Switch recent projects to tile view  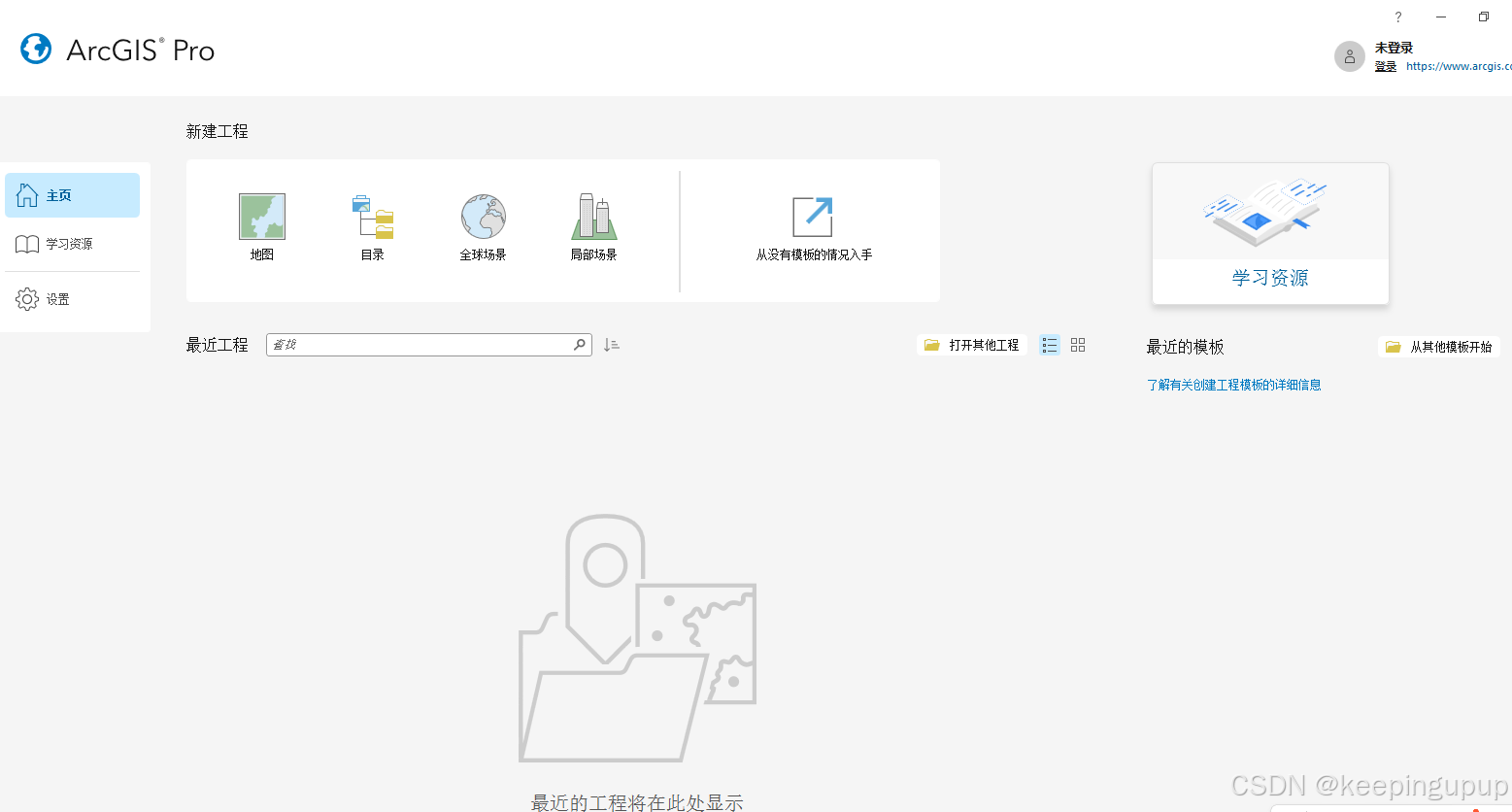click(x=1078, y=345)
